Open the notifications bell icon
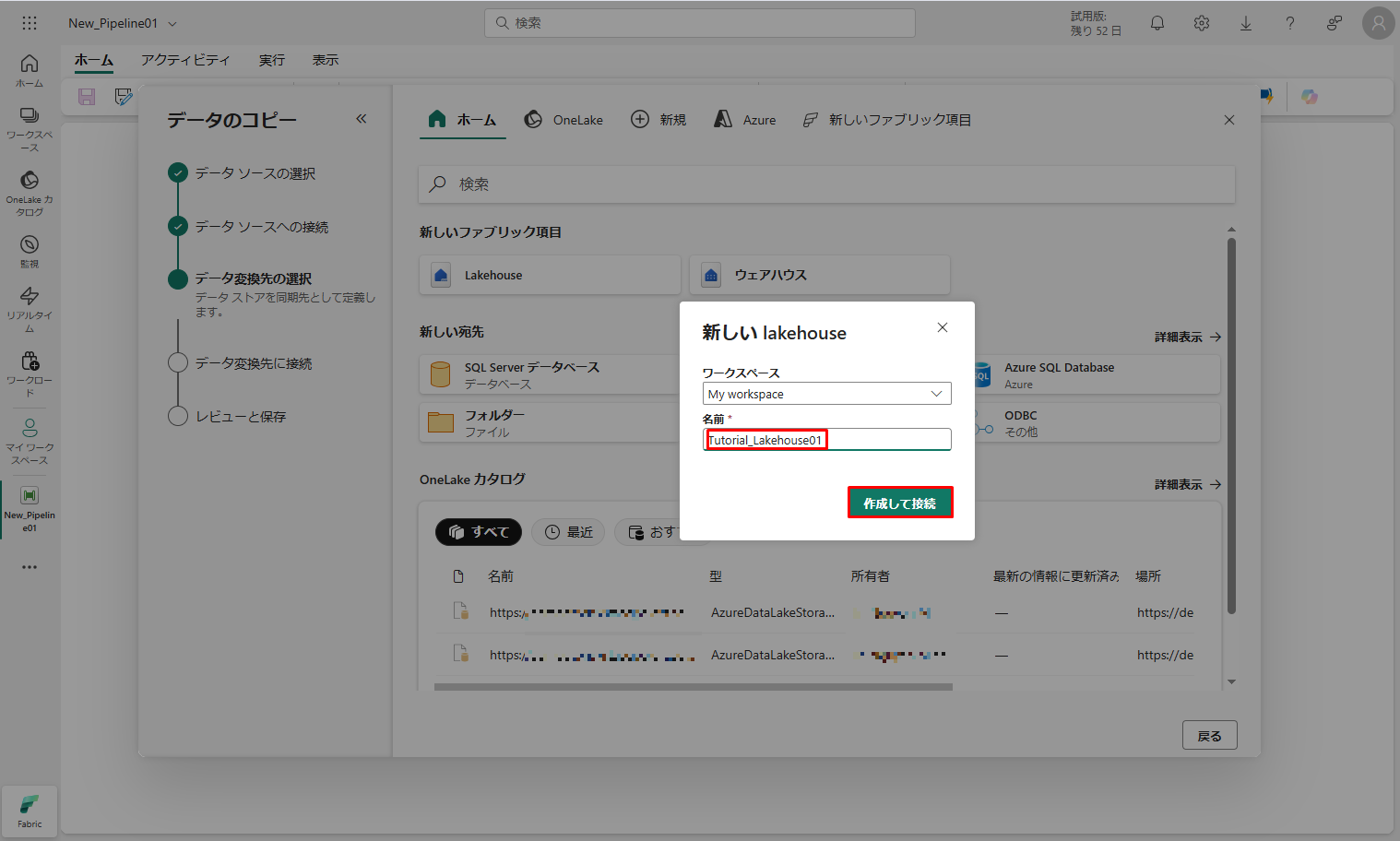 coord(1157,23)
